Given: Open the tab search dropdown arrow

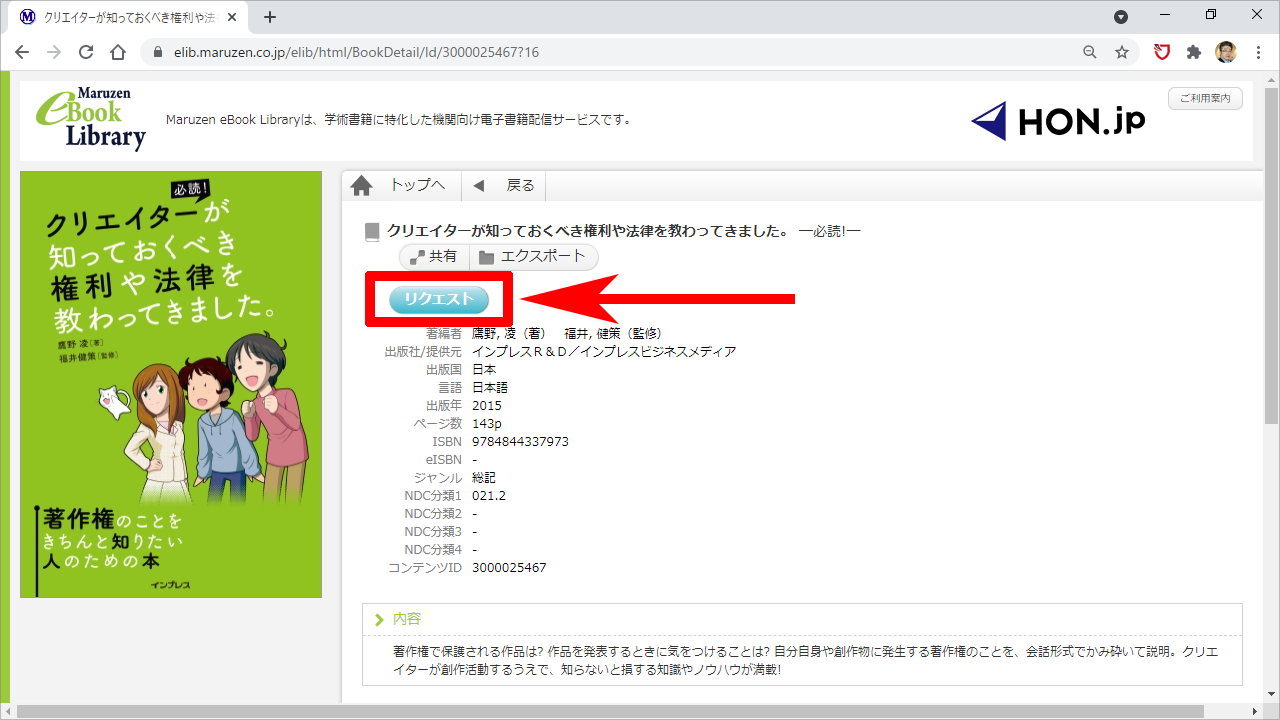Looking at the screenshot, I should tap(1121, 16).
